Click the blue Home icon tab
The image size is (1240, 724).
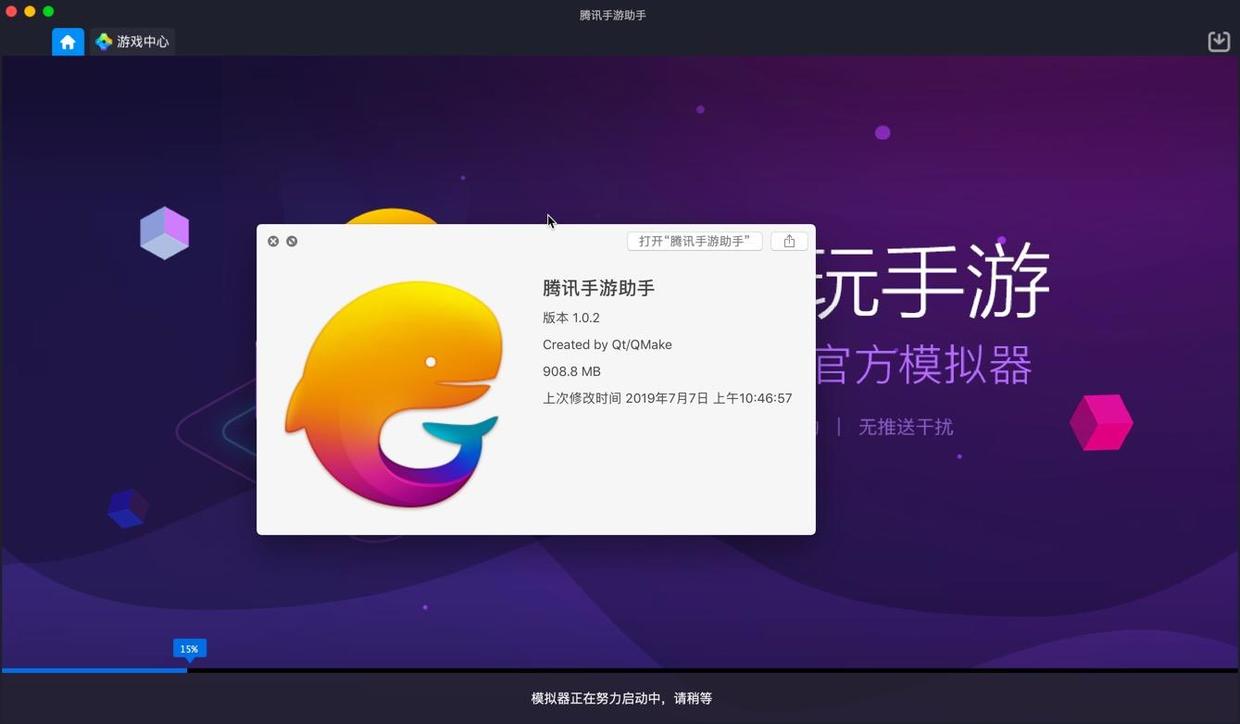[x=68, y=42]
